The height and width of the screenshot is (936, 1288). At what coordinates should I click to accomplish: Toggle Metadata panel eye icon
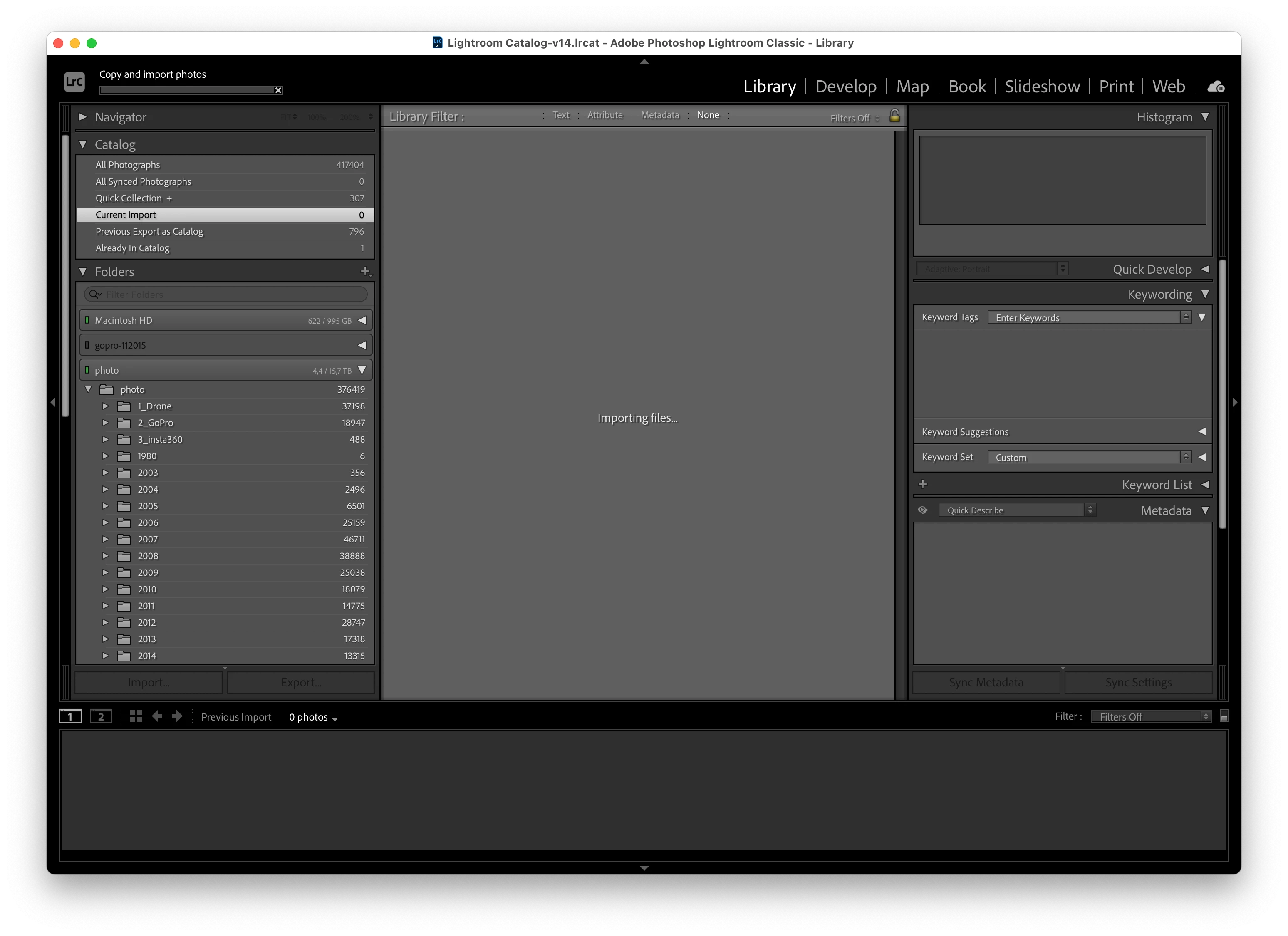pos(923,510)
